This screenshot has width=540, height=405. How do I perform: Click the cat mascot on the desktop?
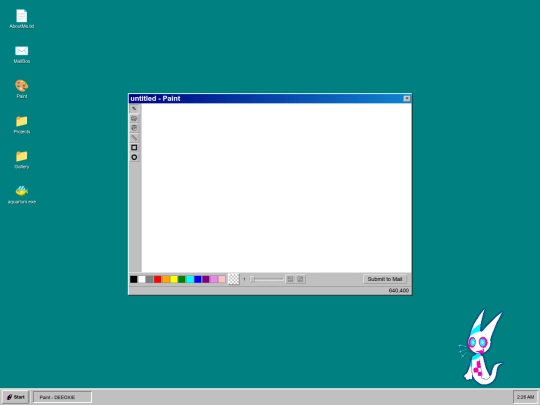(482, 347)
